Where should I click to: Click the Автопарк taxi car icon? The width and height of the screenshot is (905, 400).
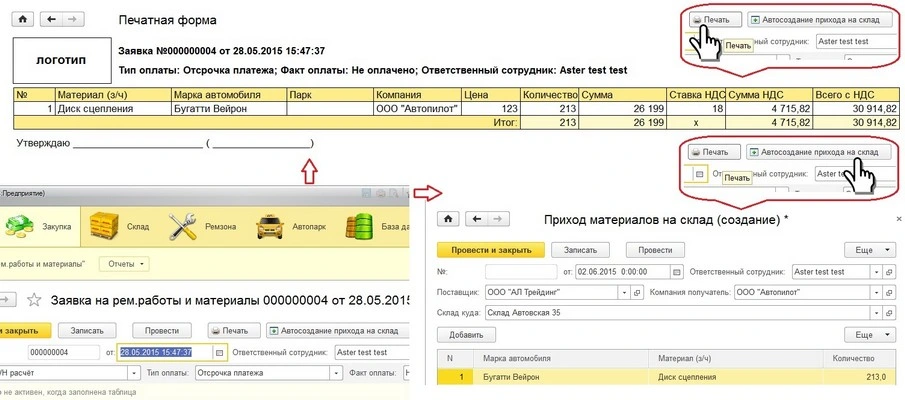click(x=268, y=226)
